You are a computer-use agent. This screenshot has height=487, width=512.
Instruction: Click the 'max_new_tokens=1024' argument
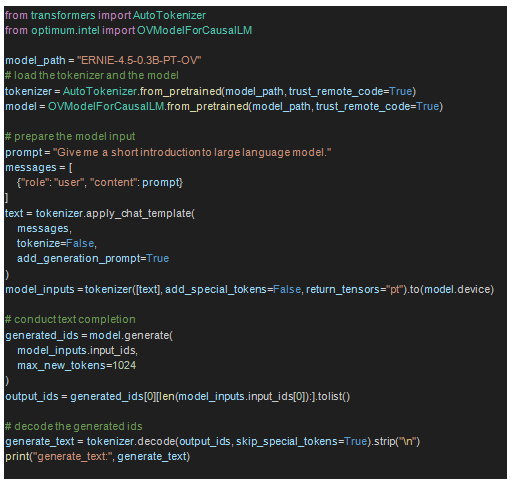coord(77,366)
